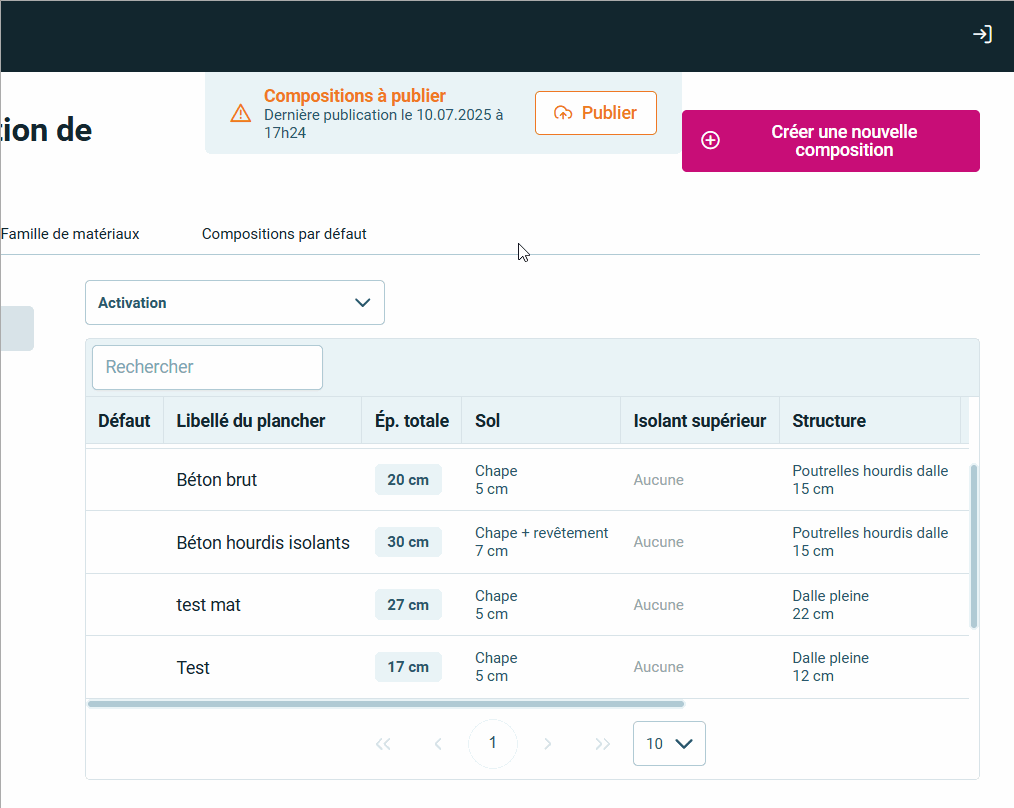Click the Ép. totale column header

(412, 421)
